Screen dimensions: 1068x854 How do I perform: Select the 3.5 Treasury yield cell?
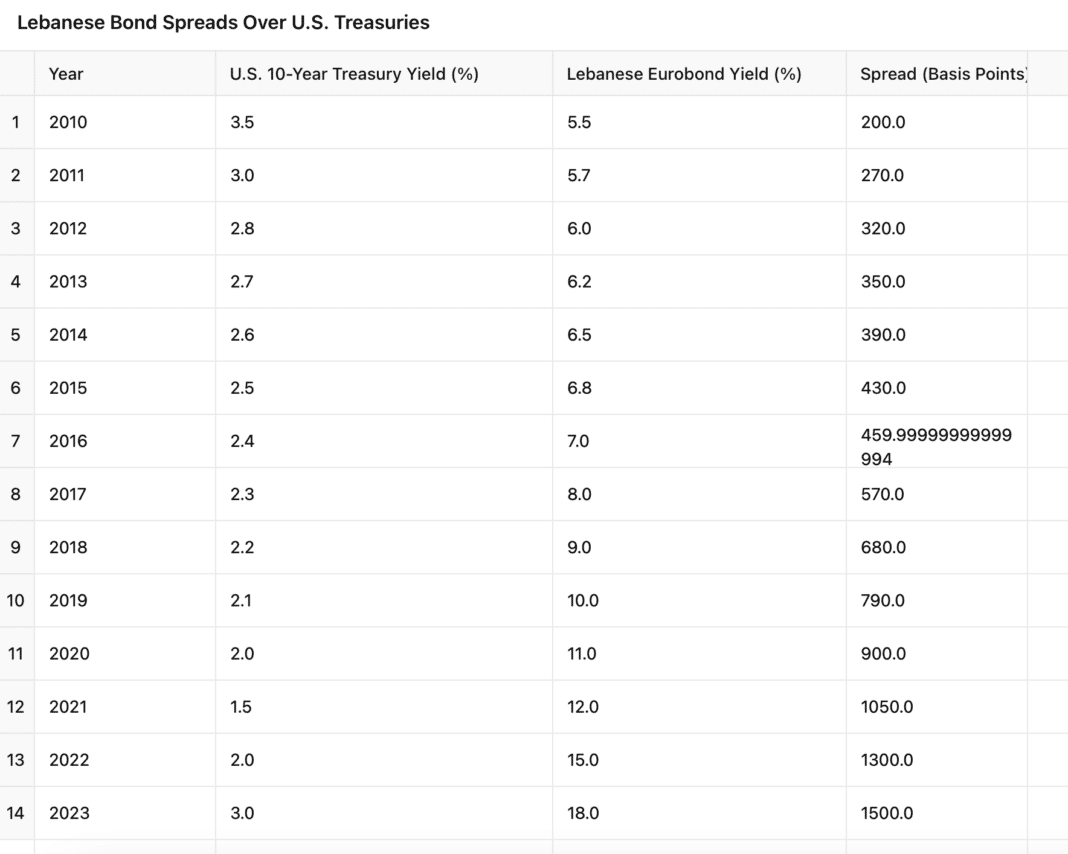(x=242, y=122)
